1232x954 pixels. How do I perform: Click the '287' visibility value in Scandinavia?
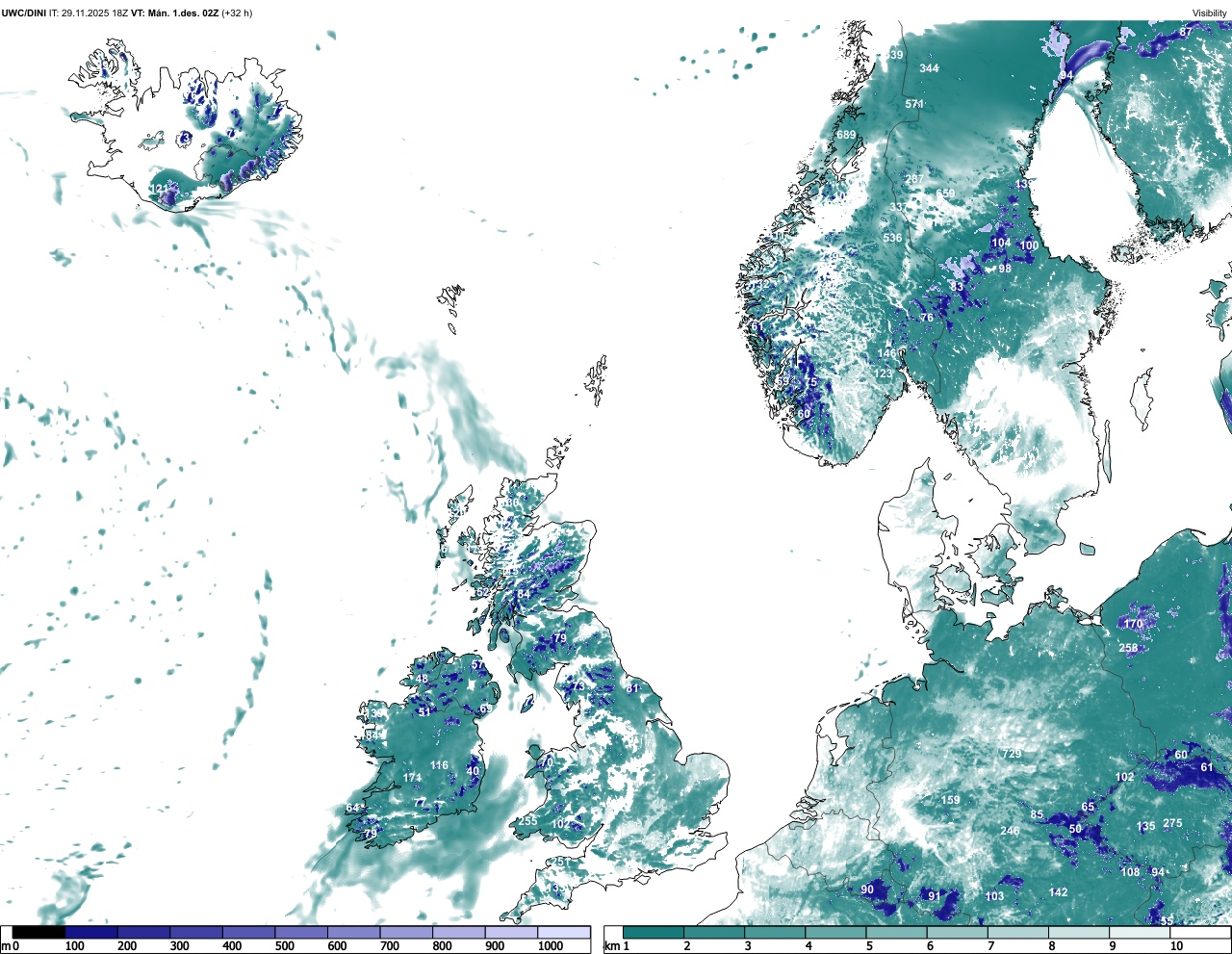[914, 179]
